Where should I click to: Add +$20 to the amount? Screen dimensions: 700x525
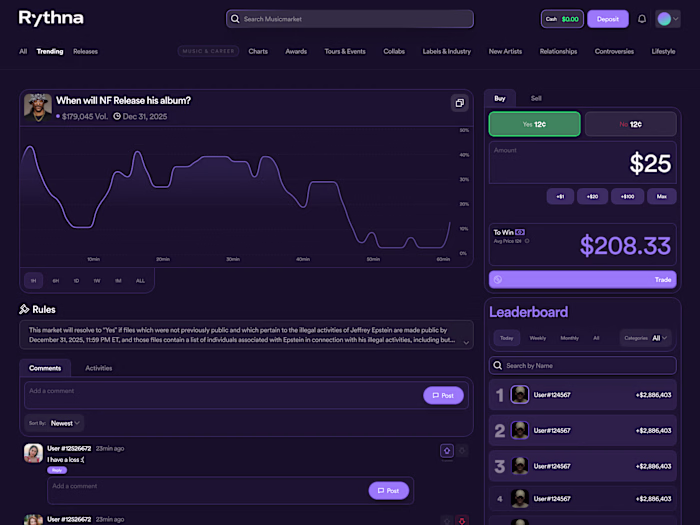tap(592, 196)
